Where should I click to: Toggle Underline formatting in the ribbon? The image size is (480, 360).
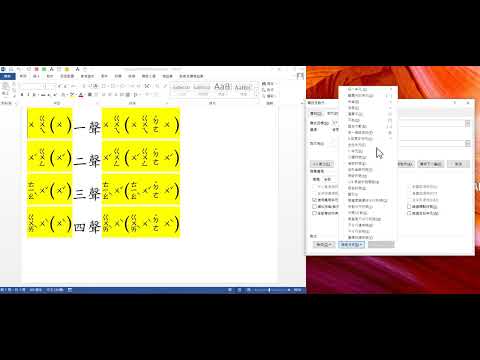point(34,95)
